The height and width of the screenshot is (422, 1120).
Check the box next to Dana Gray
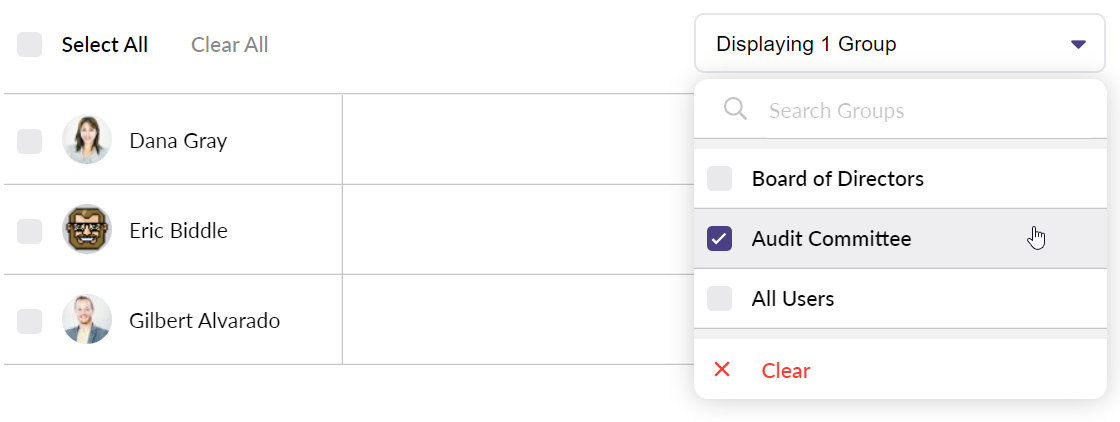click(30, 141)
